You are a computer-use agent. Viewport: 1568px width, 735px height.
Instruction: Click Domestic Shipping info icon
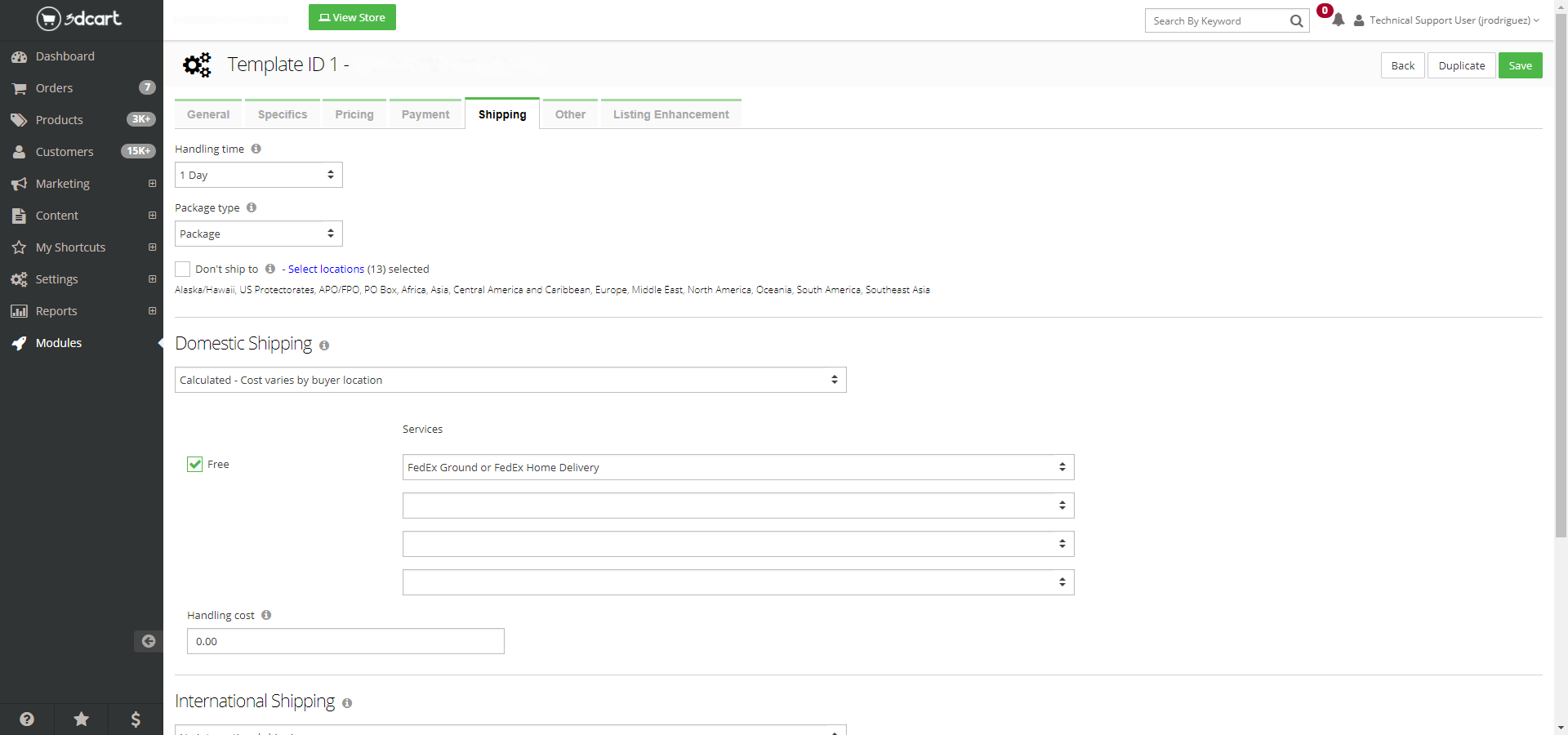pos(324,345)
